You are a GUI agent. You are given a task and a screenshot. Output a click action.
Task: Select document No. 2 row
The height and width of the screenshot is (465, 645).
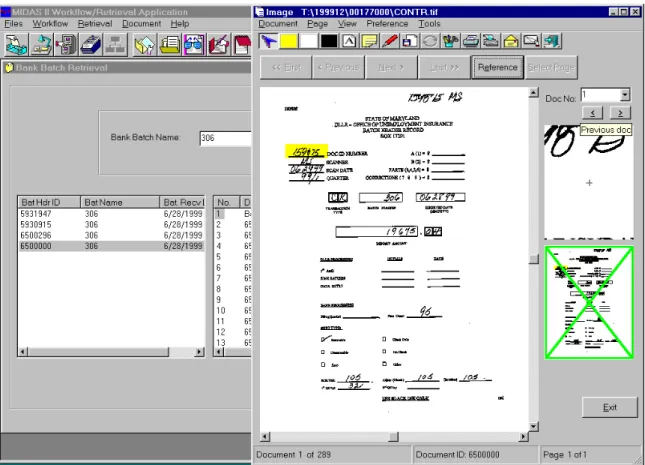coord(232,225)
